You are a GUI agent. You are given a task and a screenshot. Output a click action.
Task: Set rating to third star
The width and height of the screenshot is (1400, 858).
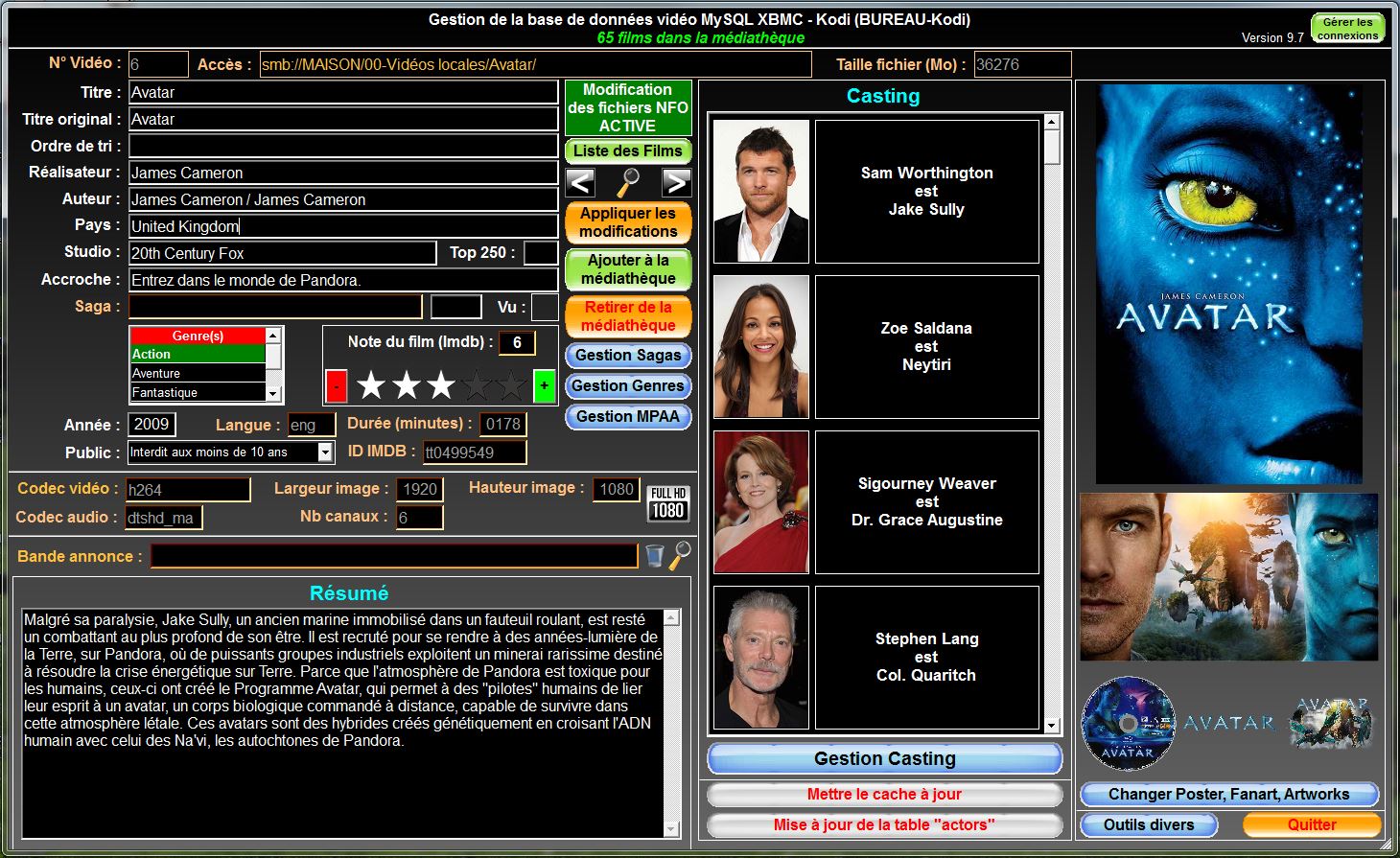(x=441, y=386)
